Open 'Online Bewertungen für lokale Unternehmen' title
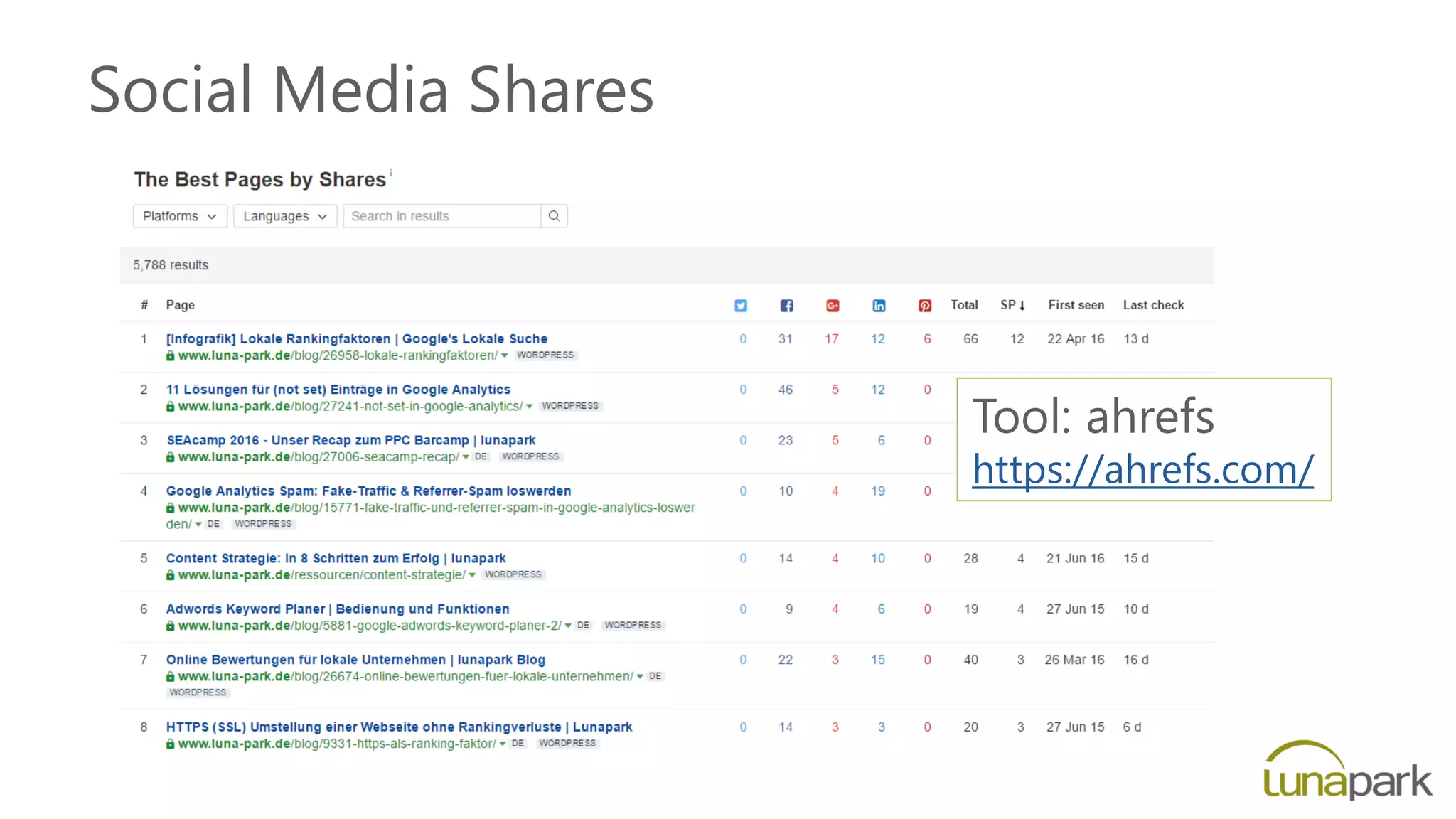The height and width of the screenshot is (819, 1456). pos(355,660)
